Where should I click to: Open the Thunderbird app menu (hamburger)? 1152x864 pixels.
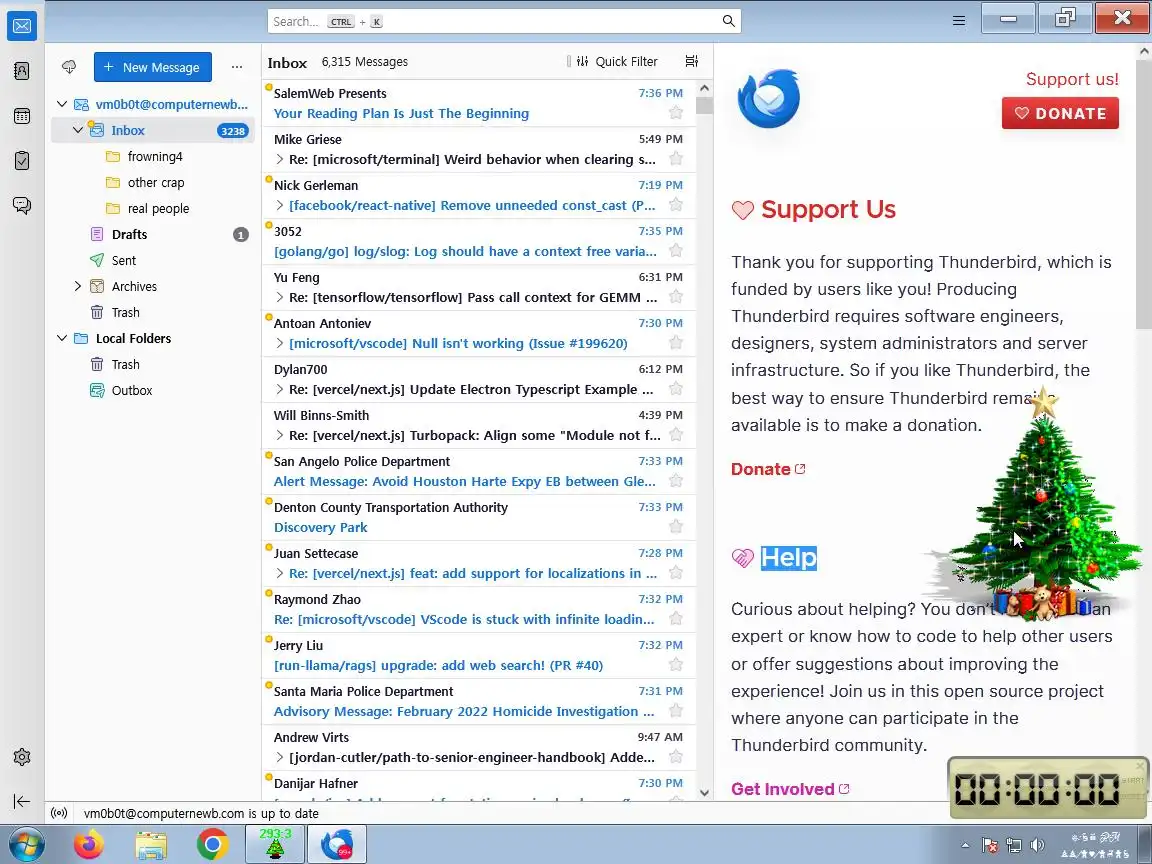coord(959,21)
